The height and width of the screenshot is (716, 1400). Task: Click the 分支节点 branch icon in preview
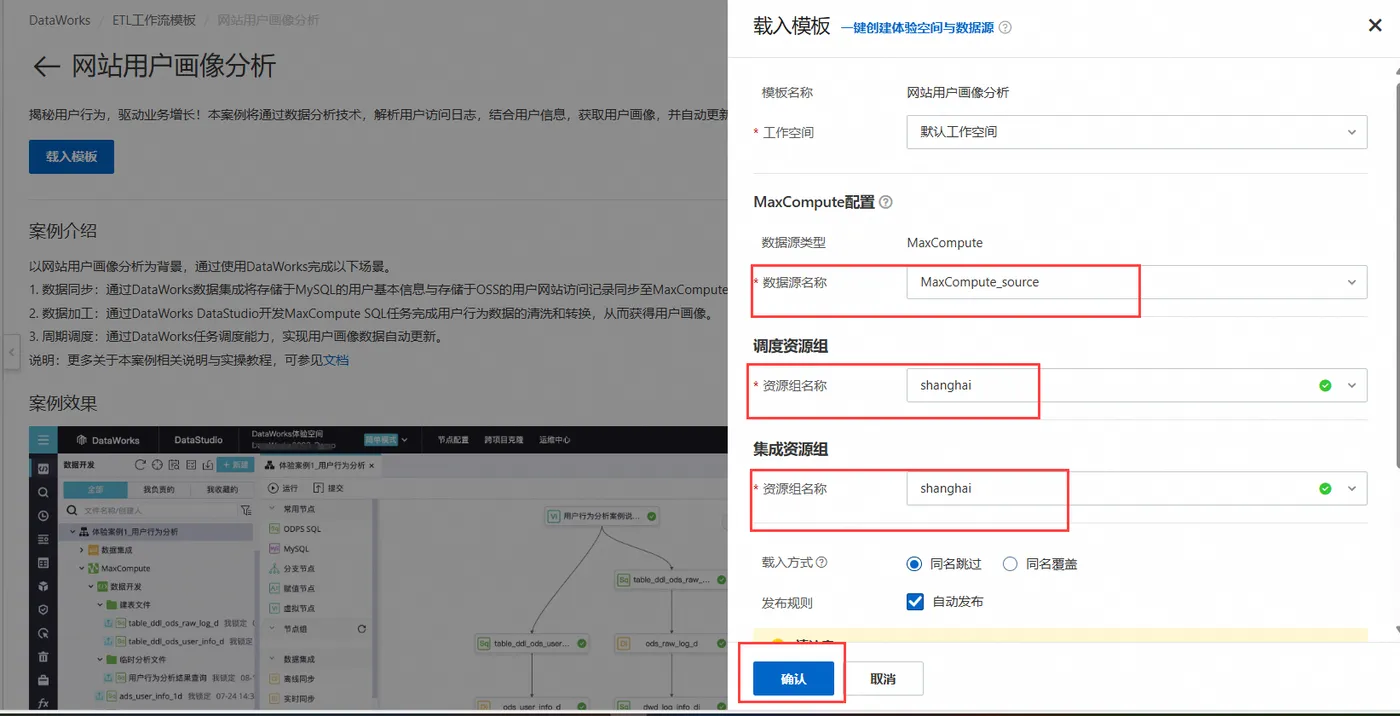pos(275,568)
